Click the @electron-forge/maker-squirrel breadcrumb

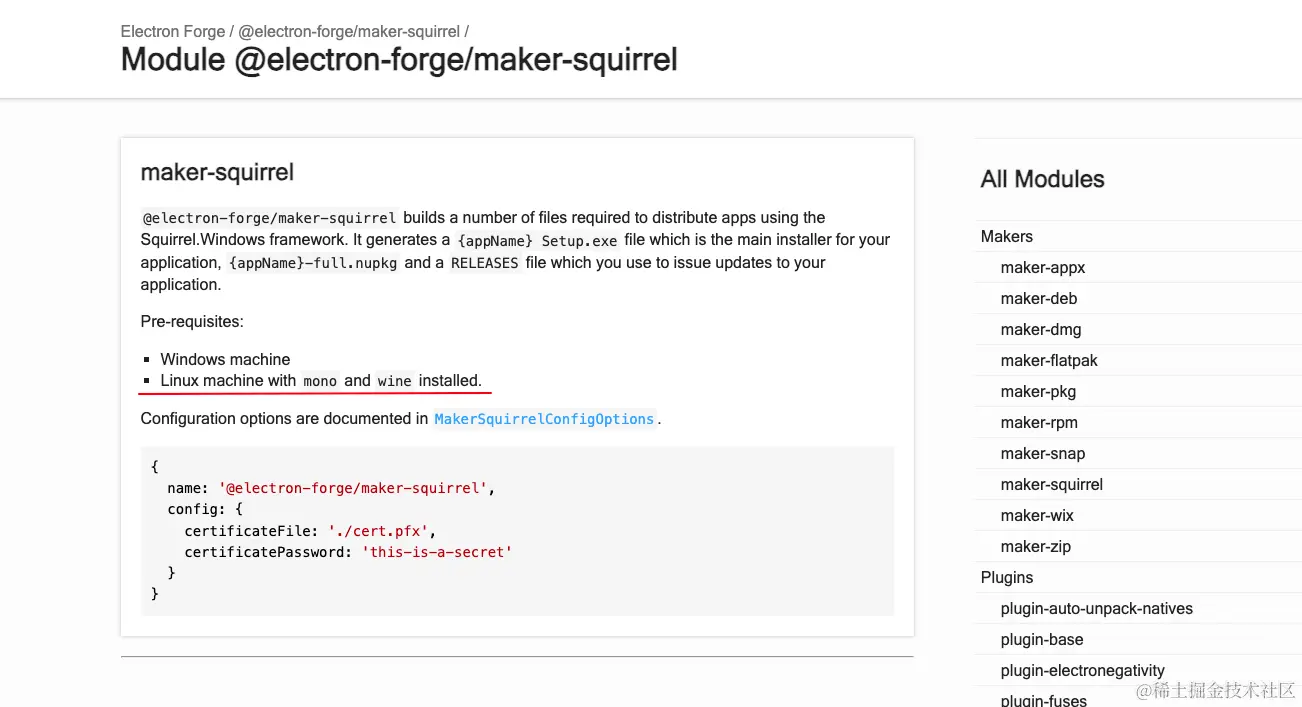tap(349, 32)
